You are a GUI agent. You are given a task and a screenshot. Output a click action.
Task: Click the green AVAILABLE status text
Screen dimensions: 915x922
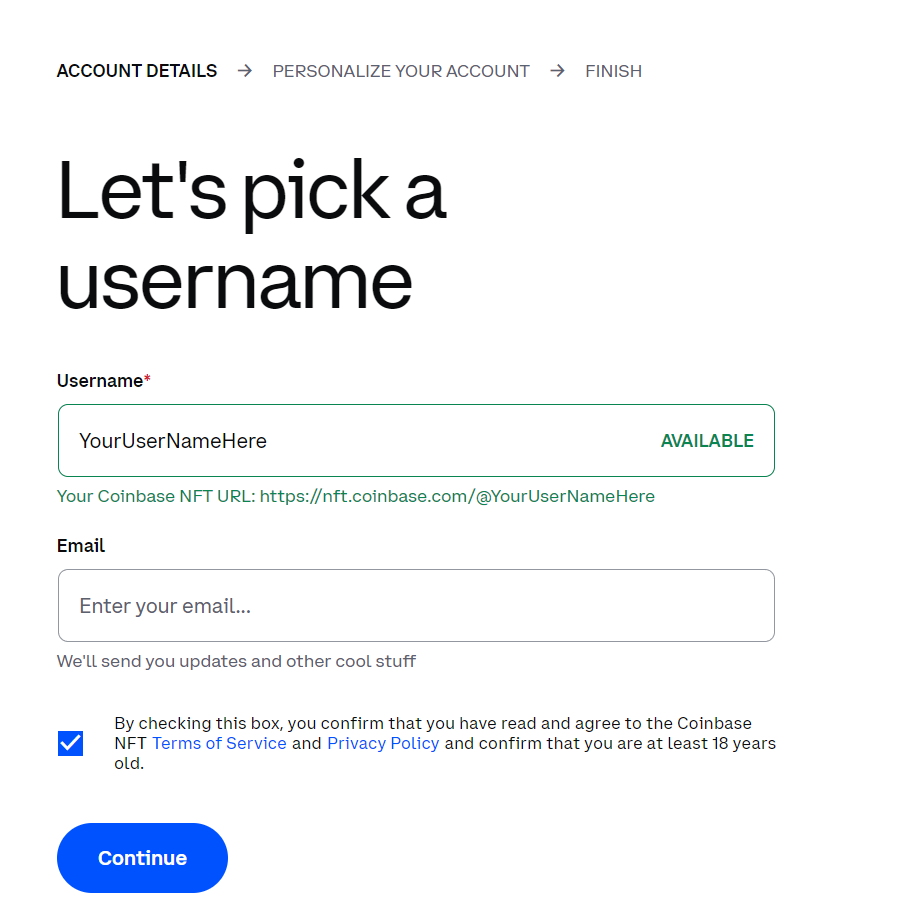click(x=707, y=441)
